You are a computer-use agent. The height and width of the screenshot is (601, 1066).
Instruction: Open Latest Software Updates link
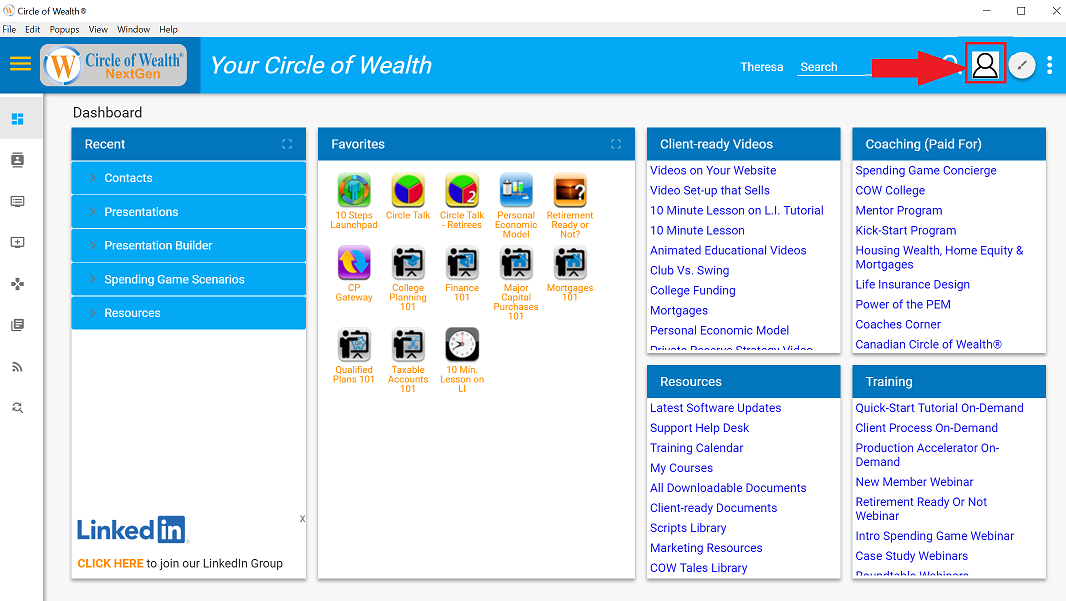pos(715,408)
